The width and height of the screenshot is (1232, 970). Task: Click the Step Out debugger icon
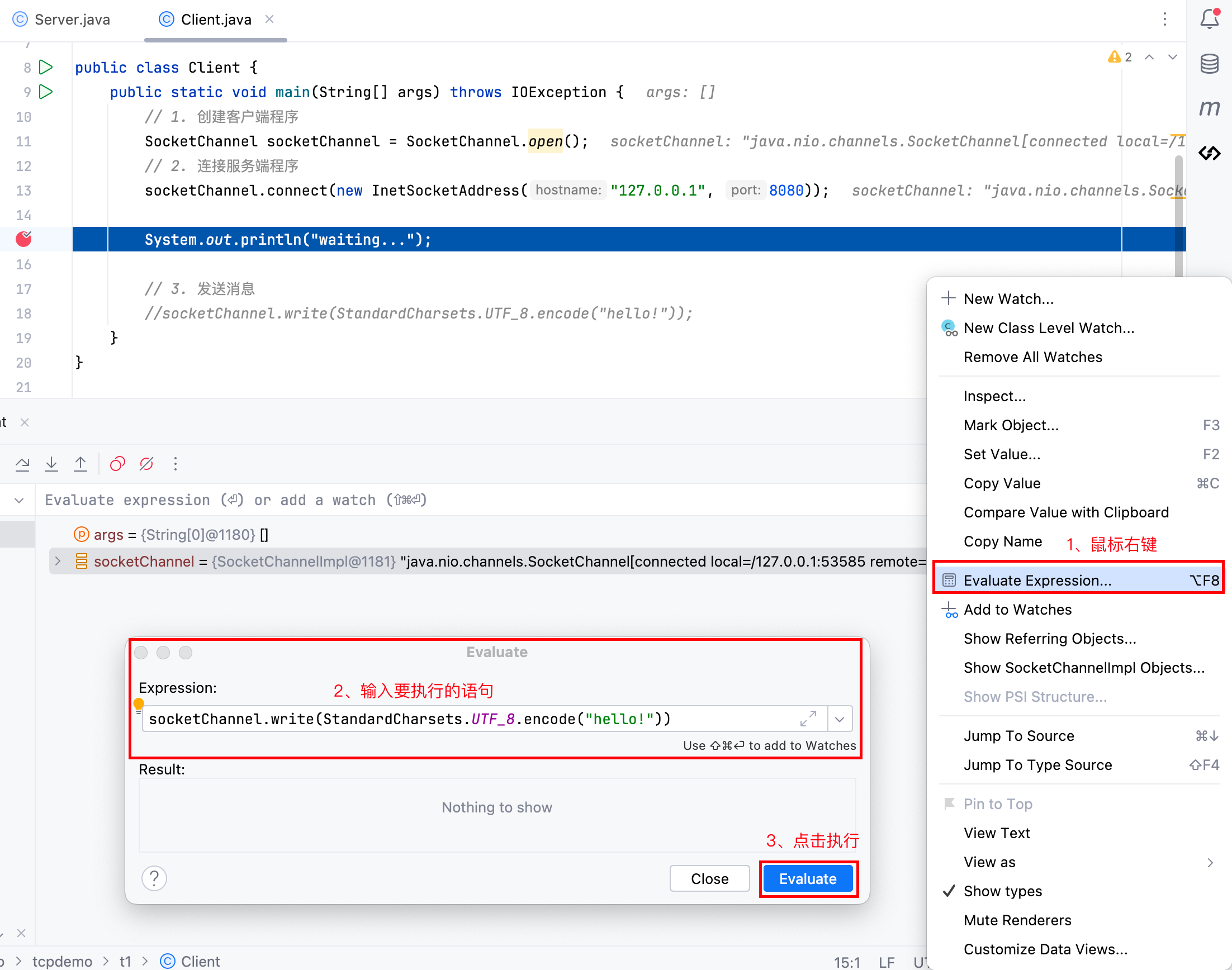coord(80,464)
